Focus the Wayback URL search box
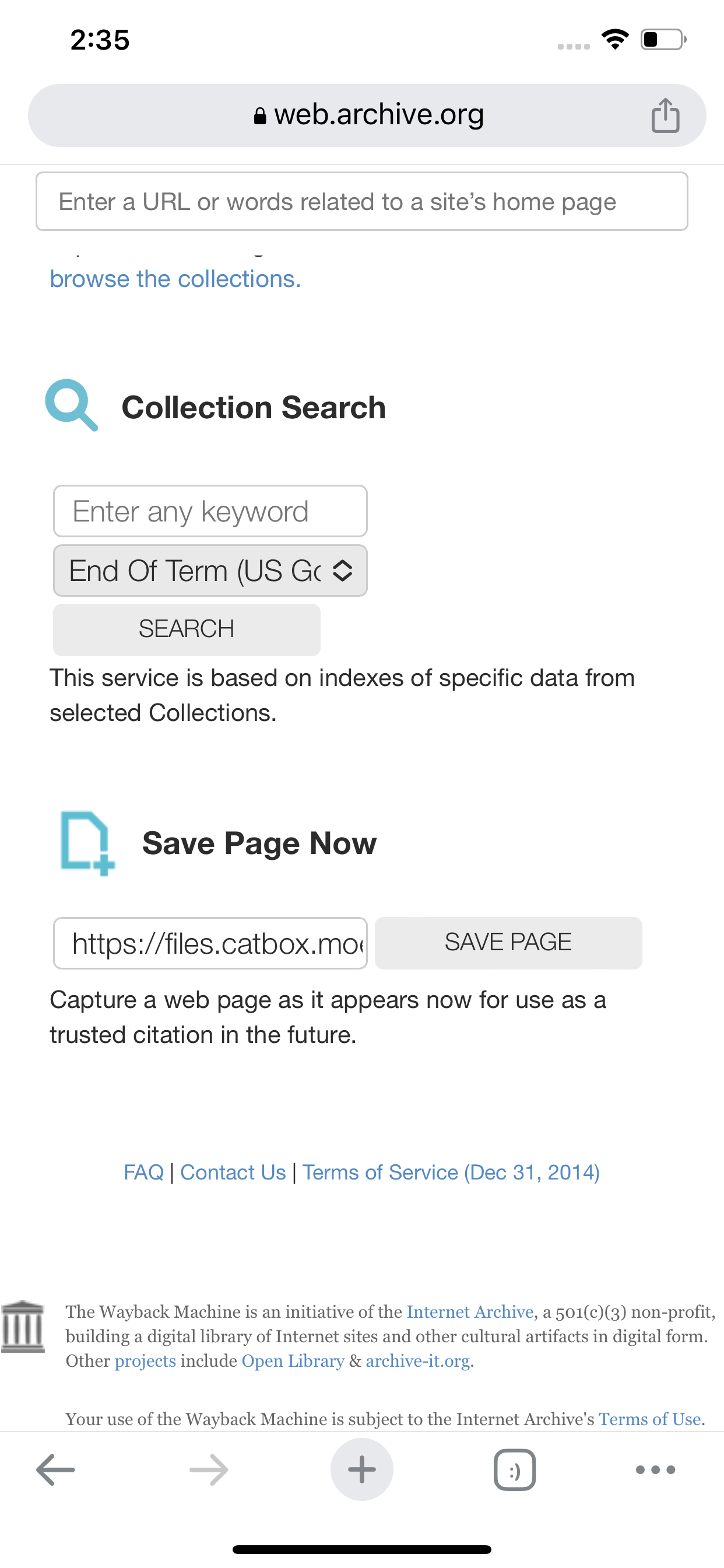 point(362,201)
